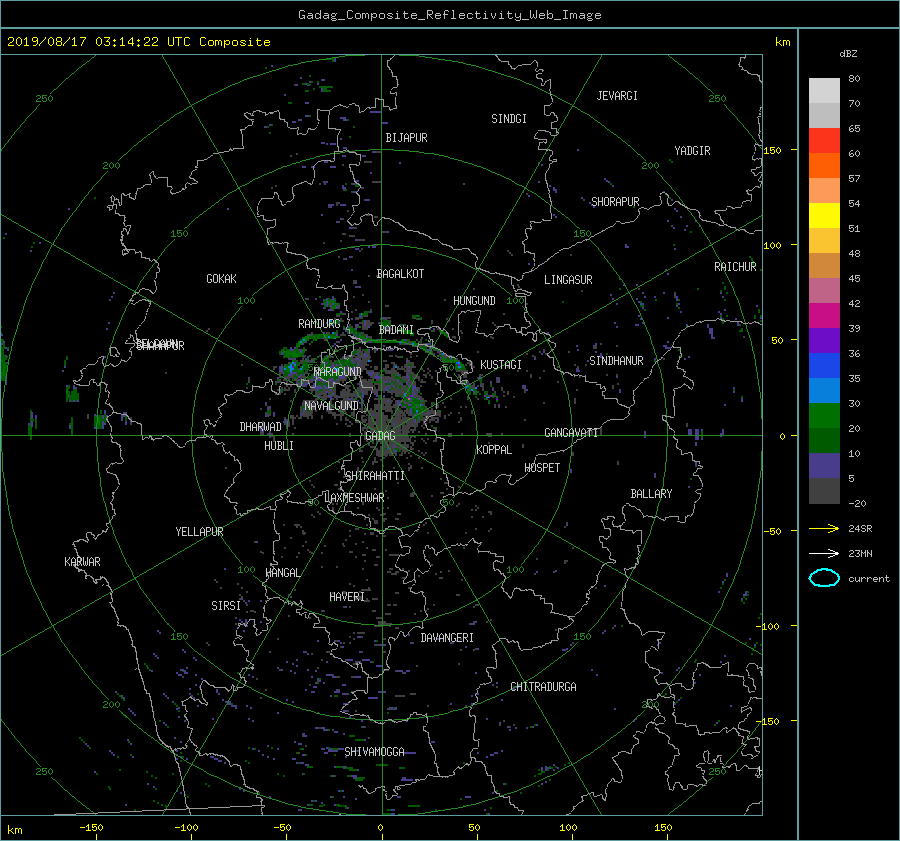Click the HAVERI city label
900x841 pixels.
tap(347, 597)
